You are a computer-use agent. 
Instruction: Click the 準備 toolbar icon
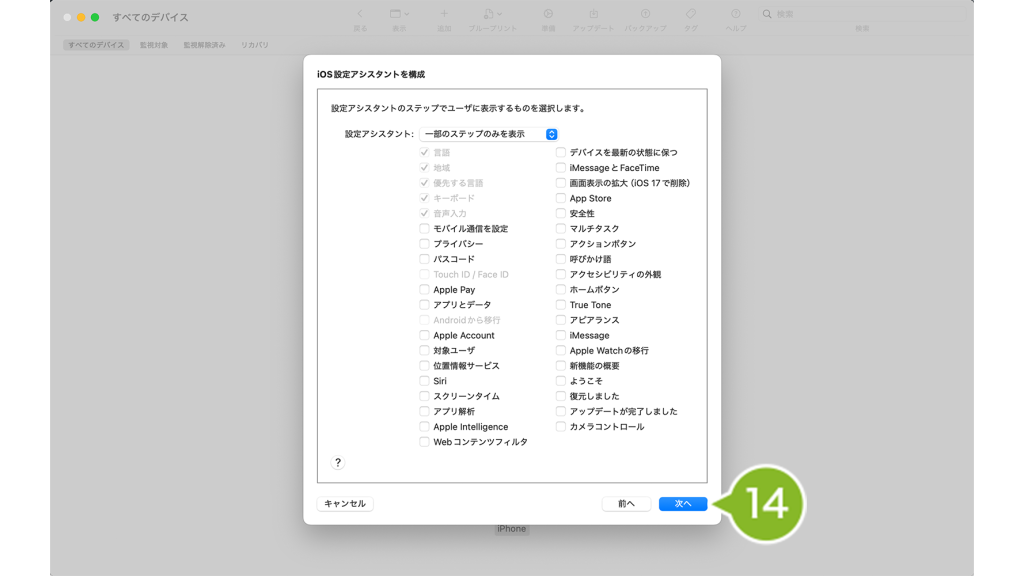tap(548, 14)
